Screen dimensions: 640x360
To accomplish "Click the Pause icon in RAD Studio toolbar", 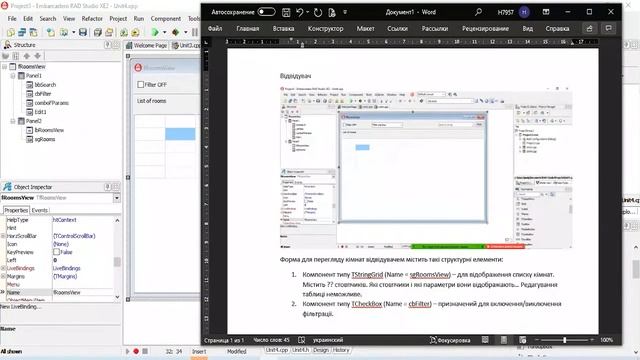I will click(195, 32).
